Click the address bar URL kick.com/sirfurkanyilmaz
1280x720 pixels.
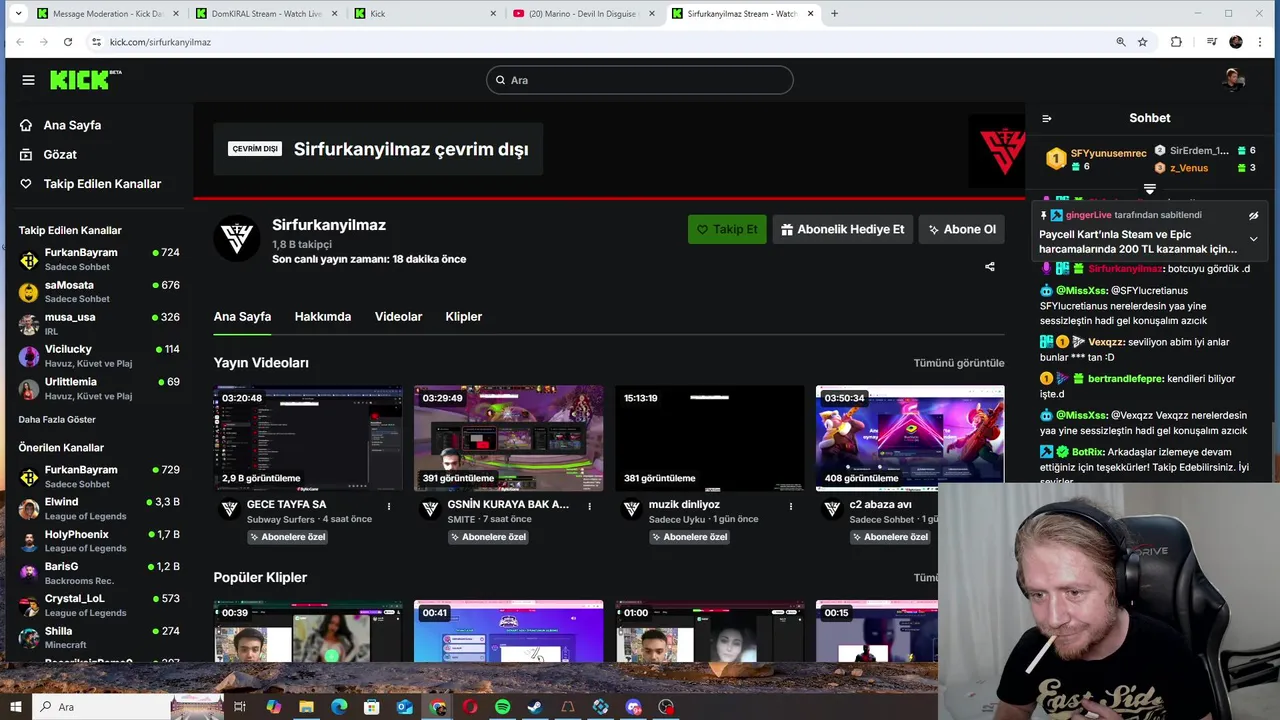(160, 42)
